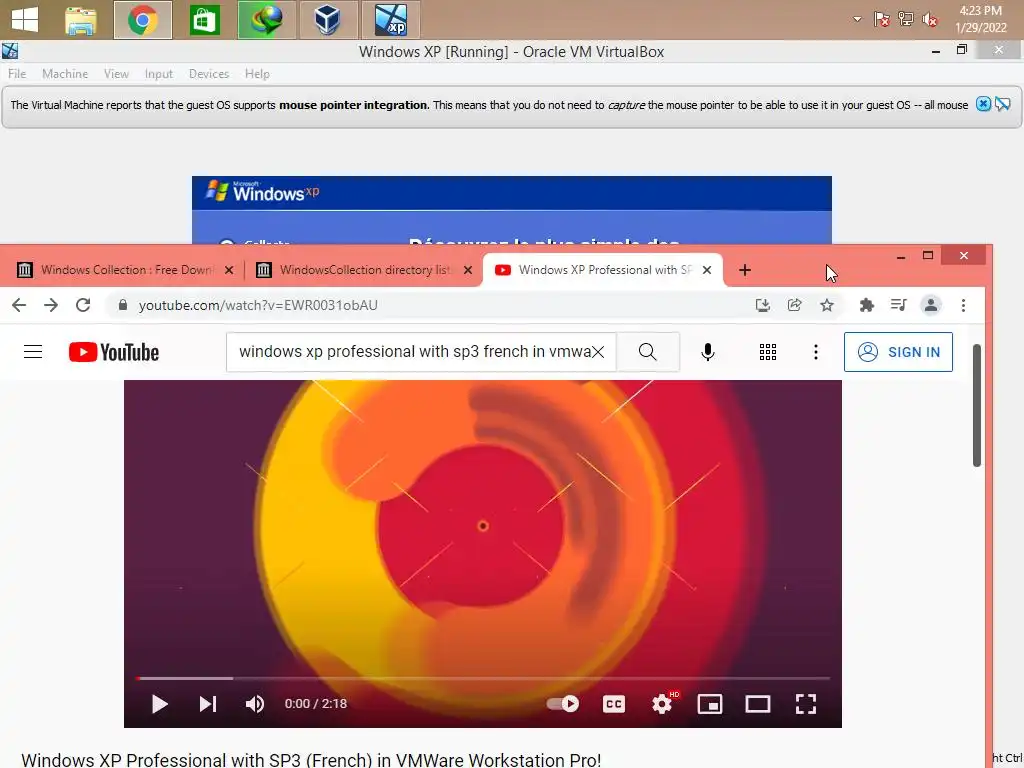This screenshot has width=1024, height=768.
Task: Open Chrome extensions puzzle icon
Action: 867,305
